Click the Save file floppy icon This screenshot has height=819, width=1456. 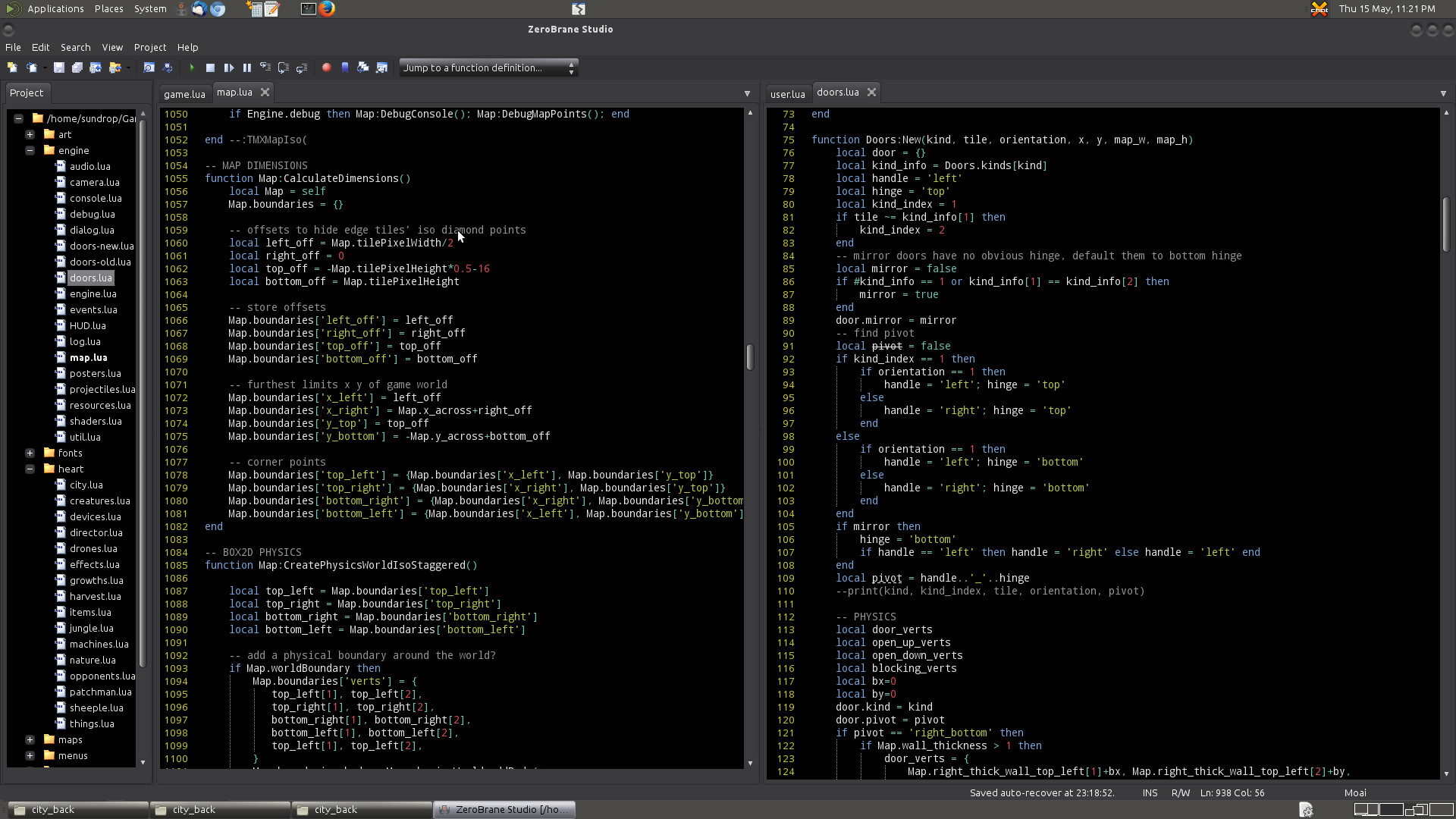(58, 68)
